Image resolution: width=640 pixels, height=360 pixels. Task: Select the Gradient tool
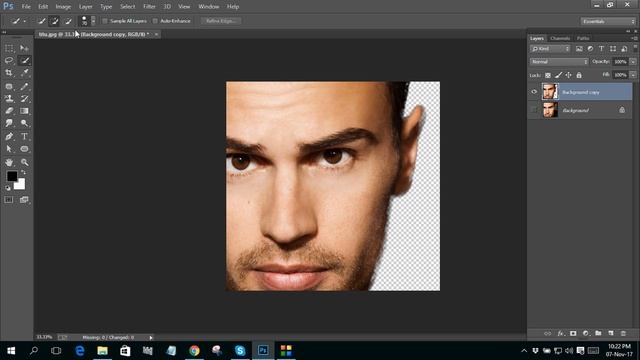tap(24, 111)
